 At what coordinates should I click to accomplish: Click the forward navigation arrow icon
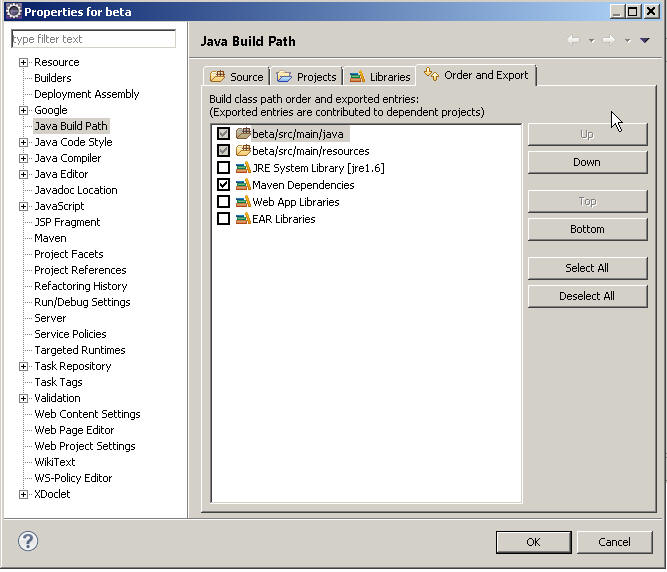coord(609,40)
